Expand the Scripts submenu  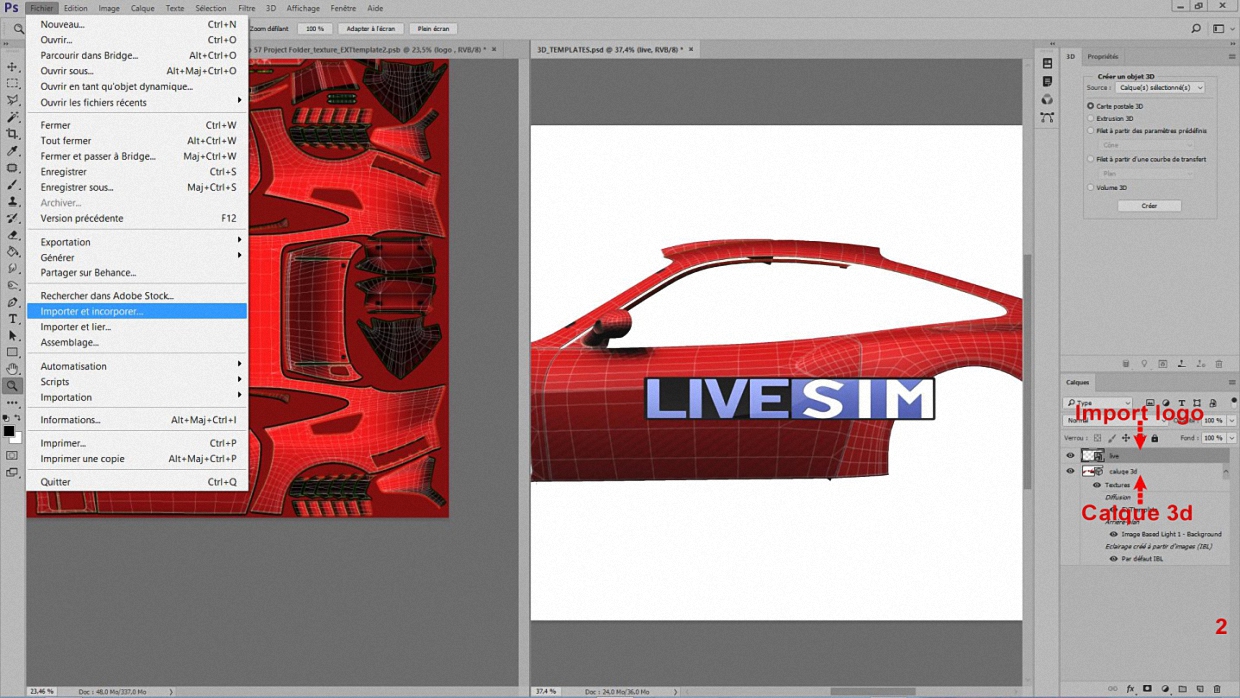click(137, 382)
